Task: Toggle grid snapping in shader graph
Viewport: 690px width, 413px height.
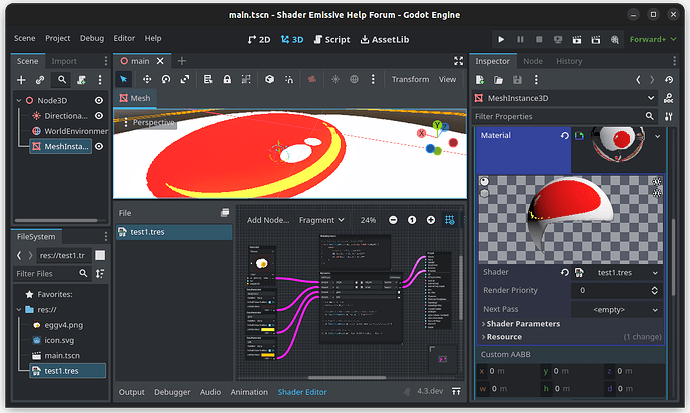Action: [450, 220]
